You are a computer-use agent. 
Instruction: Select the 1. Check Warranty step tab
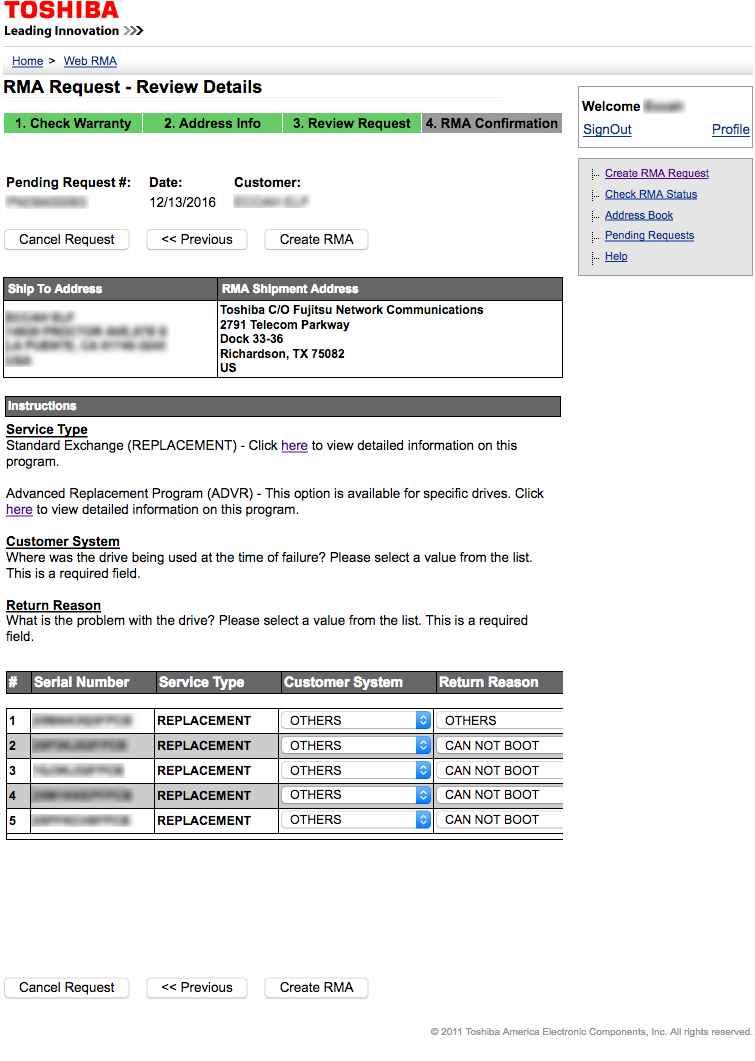pos(73,123)
